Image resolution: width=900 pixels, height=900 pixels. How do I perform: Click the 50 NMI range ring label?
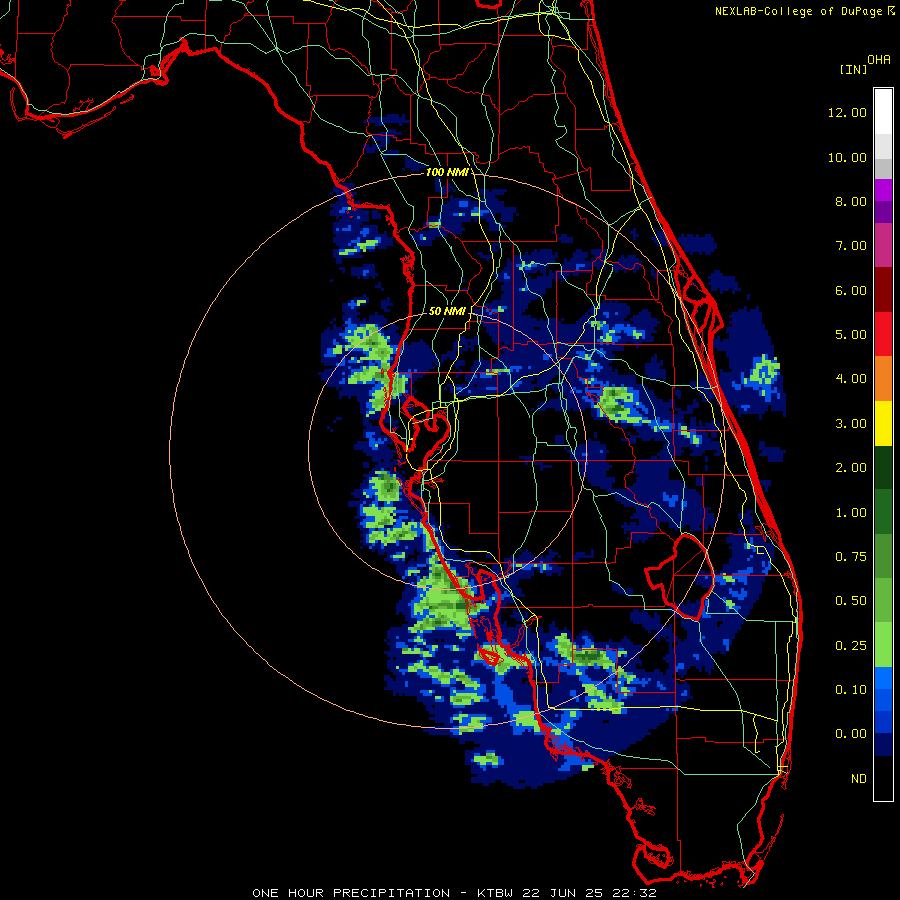tap(447, 311)
